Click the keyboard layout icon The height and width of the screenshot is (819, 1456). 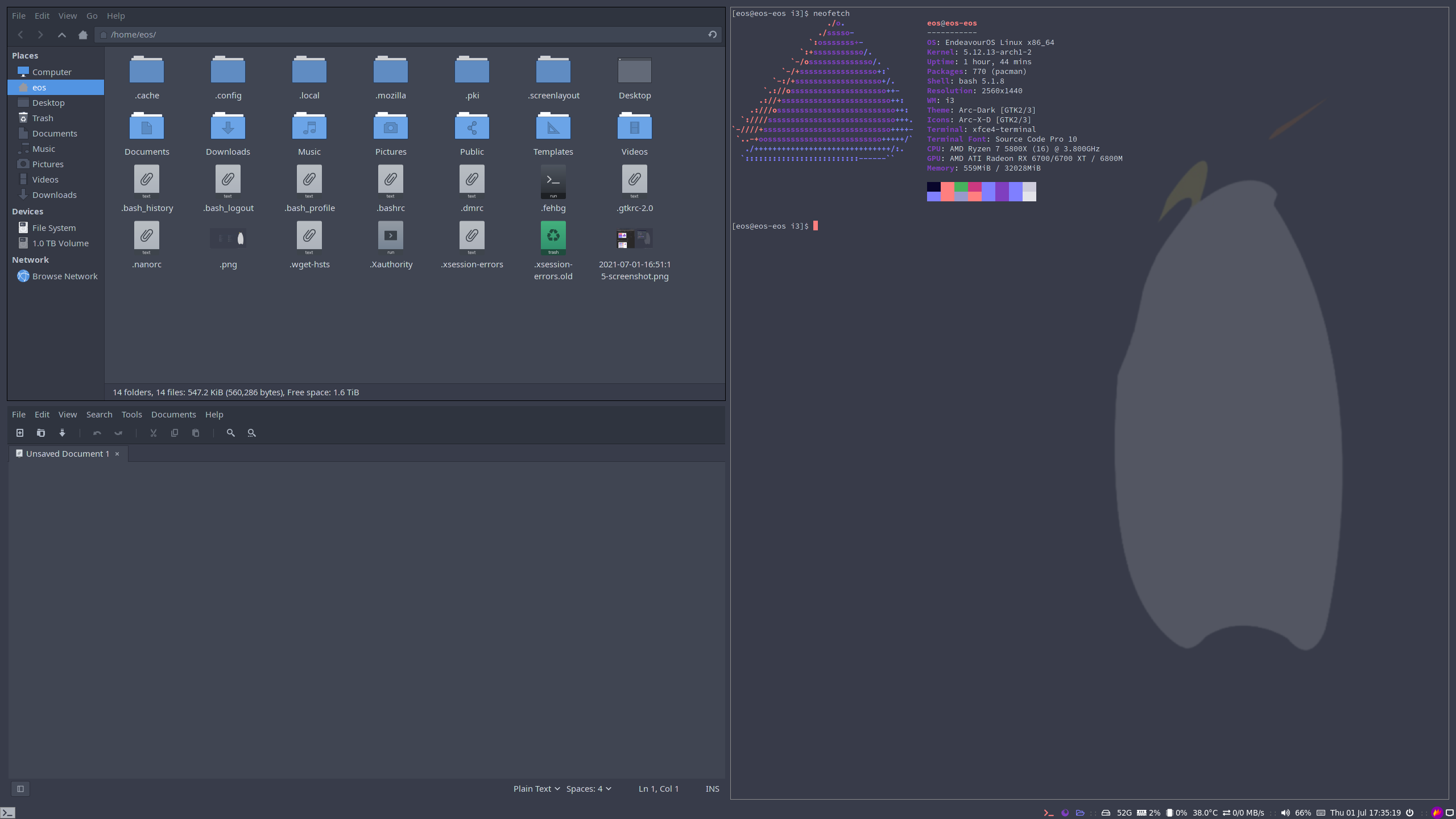tap(1321, 813)
